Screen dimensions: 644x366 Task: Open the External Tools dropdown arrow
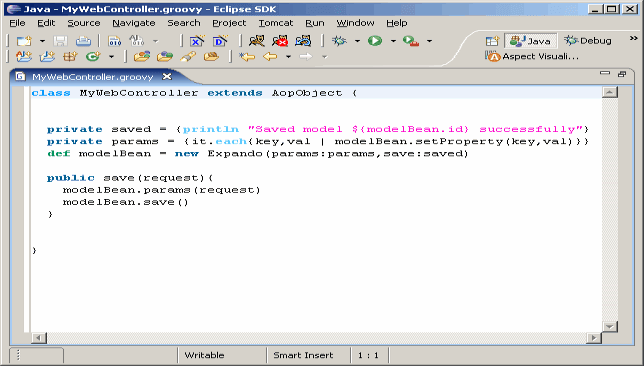(430, 41)
